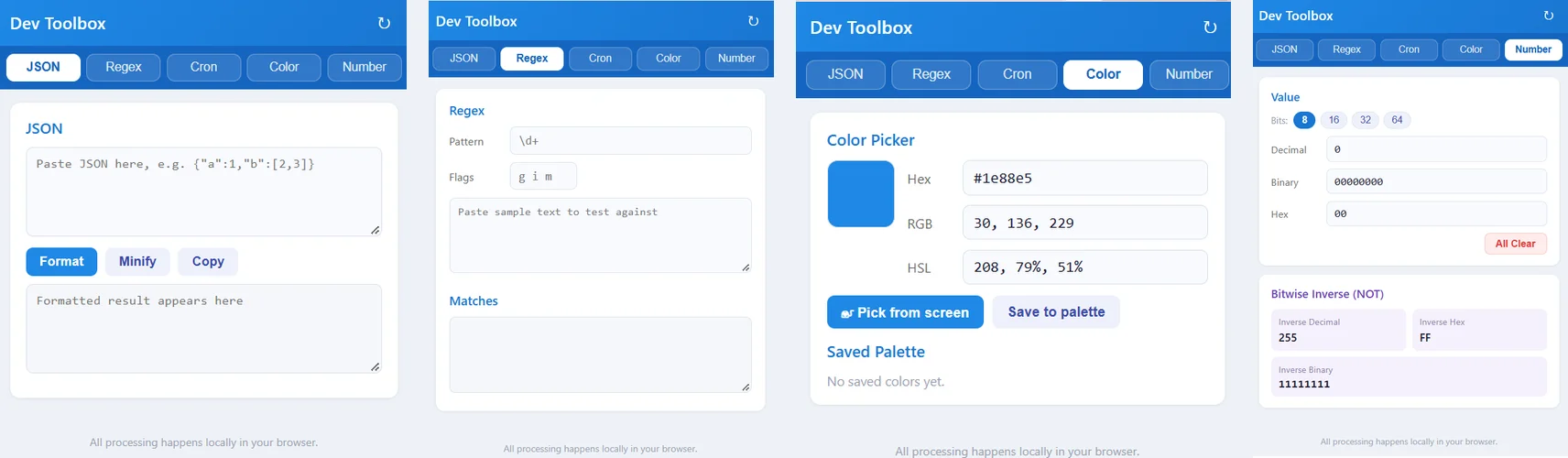
Task: Grab the resize handle of the Formatted result box
Action: [376, 366]
